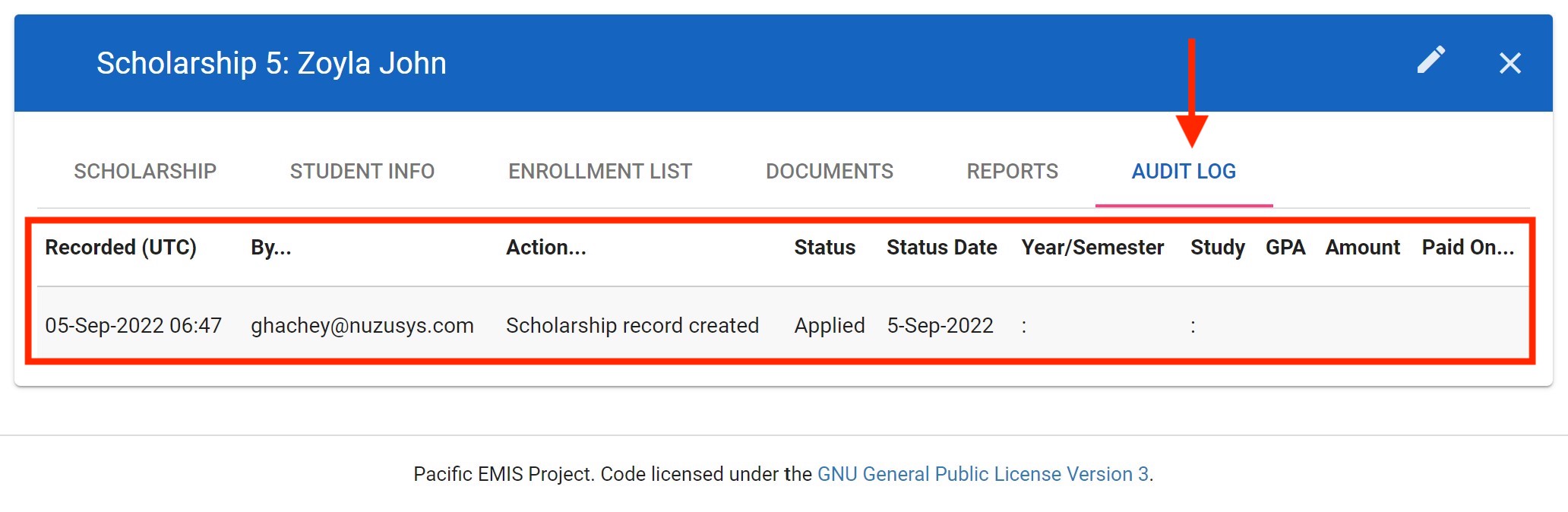Click the pencil edit icon
The height and width of the screenshot is (512, 1568).
coord(1430,62)
